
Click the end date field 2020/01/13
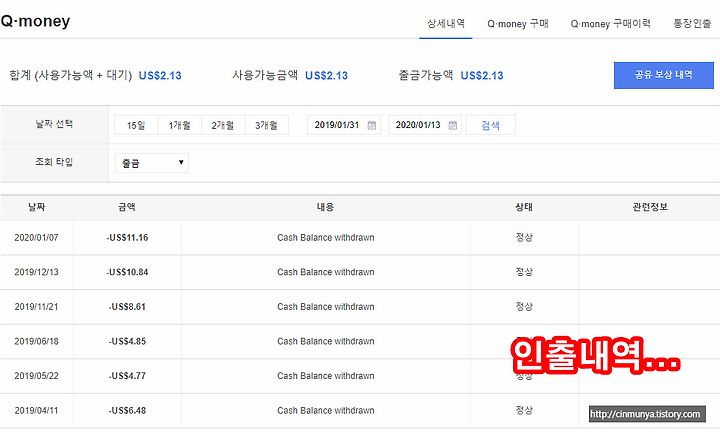[x=425, y=125]
